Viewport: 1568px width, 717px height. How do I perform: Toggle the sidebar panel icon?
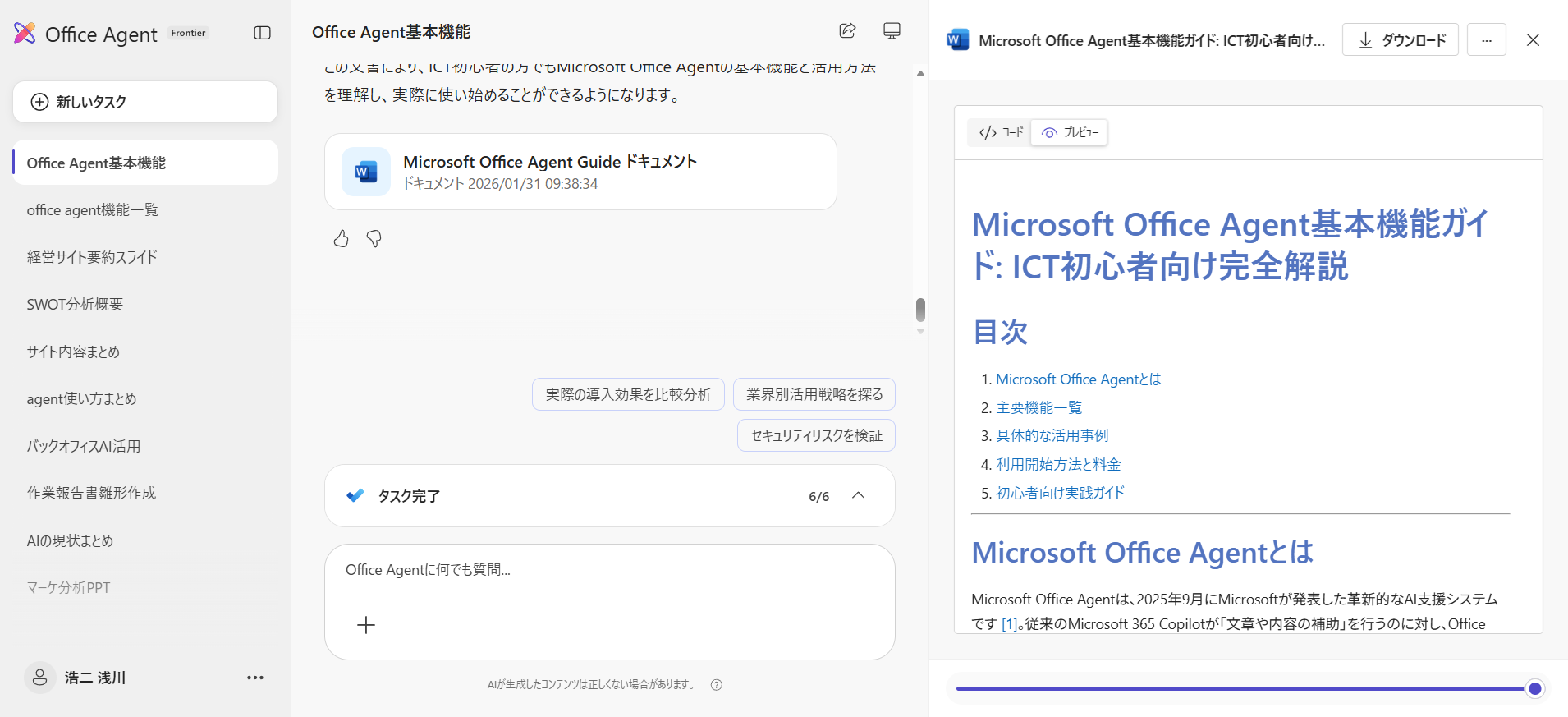pos(262,33)
